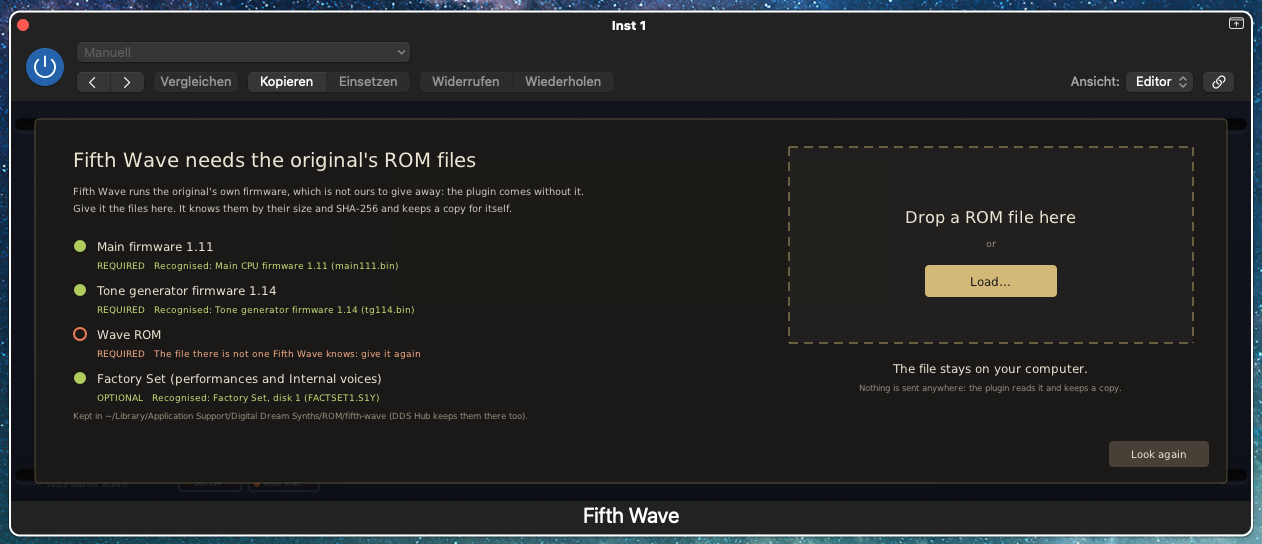Click the Recognised tg114.bin status text
This screenshot has width=1262, height=544.
click(x=284, y=310)
